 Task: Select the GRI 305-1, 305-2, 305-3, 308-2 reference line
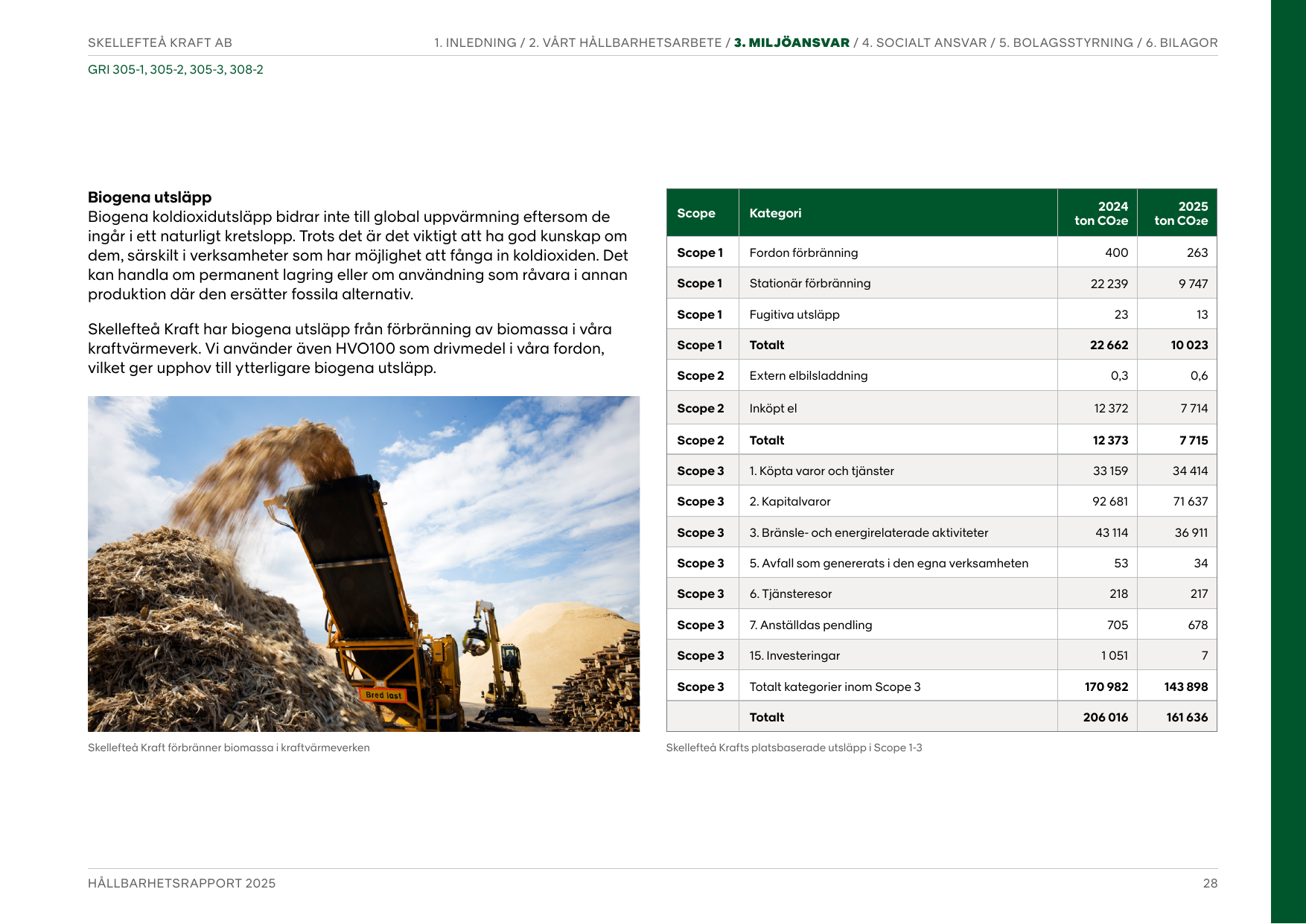pos(176,70)
